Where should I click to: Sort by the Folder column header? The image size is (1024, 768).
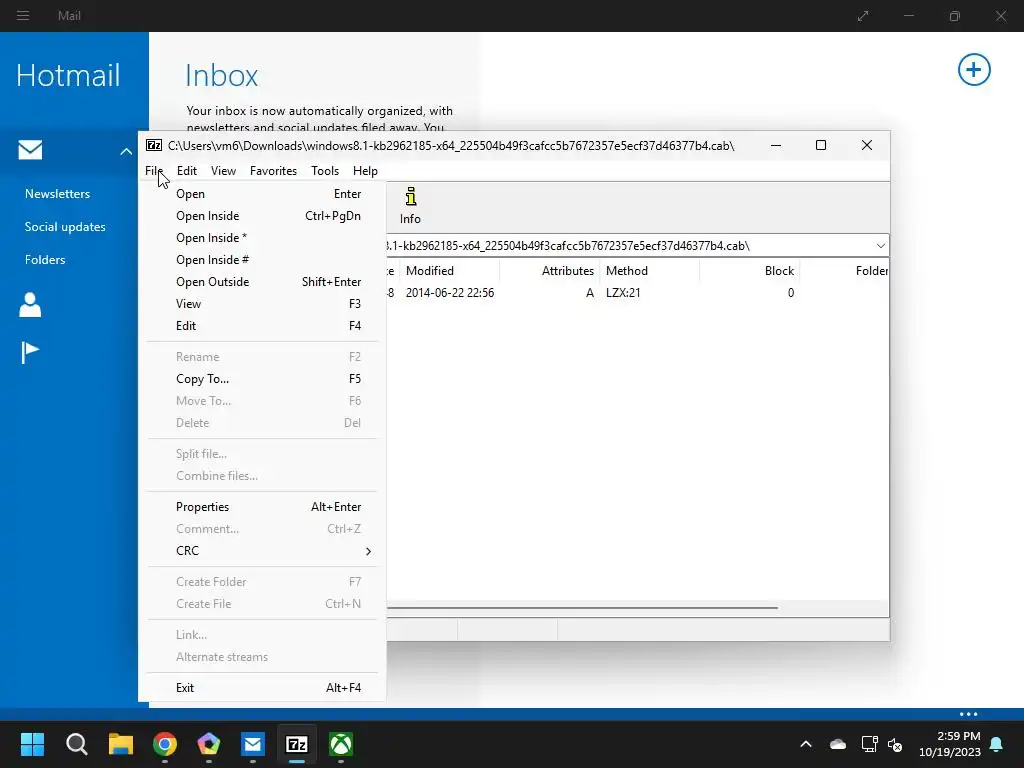coord(845,271)
